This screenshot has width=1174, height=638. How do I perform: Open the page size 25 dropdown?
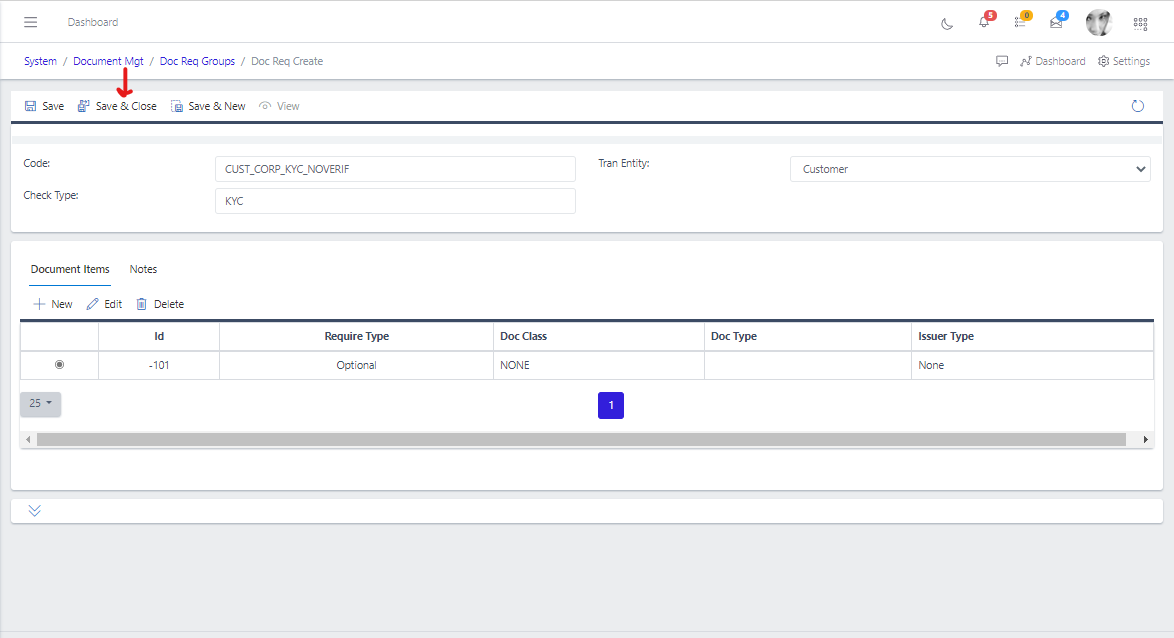40,404
